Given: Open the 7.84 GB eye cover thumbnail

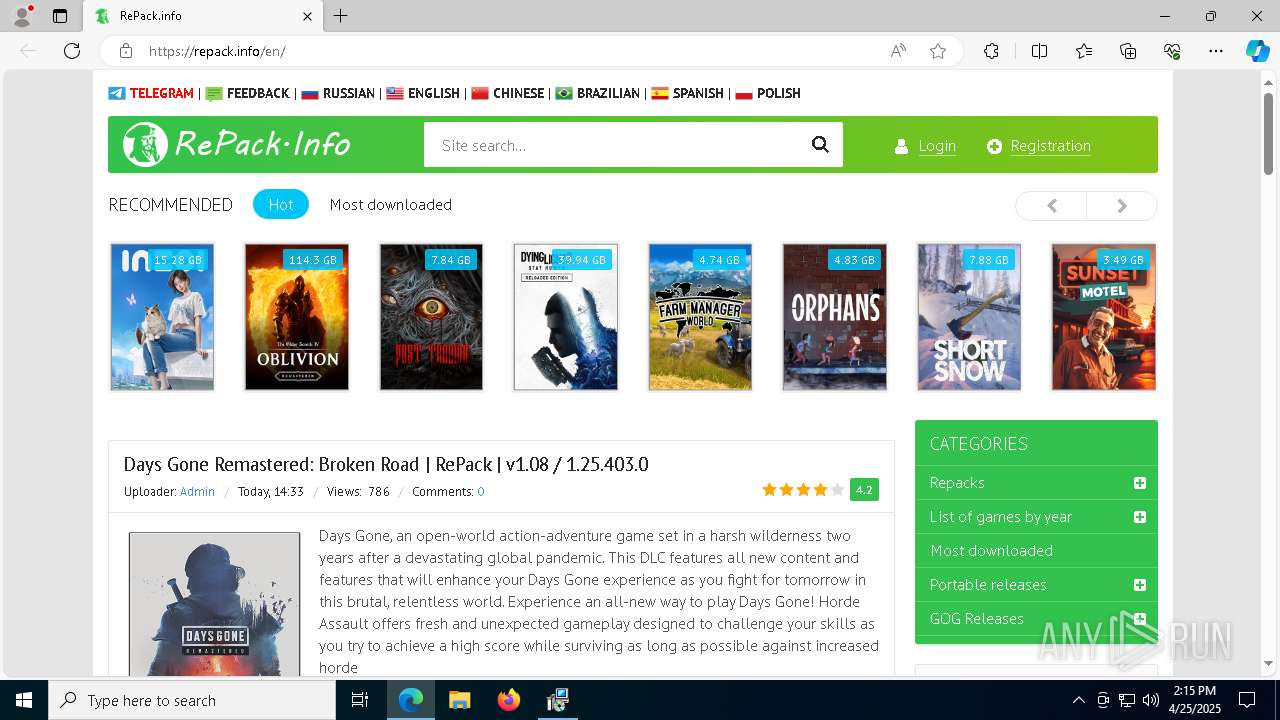Looking at the screenshot, I should [x=431, y=317].
